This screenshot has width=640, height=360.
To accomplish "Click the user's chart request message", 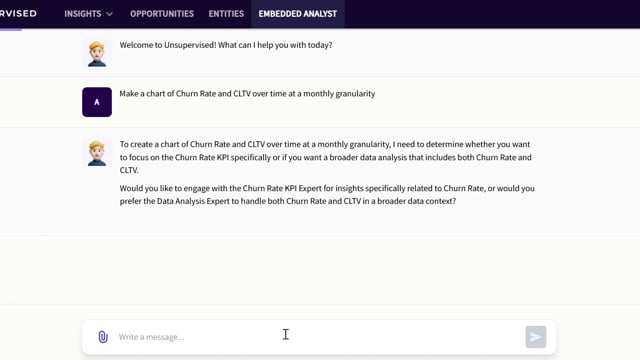I will click(247, 93).
